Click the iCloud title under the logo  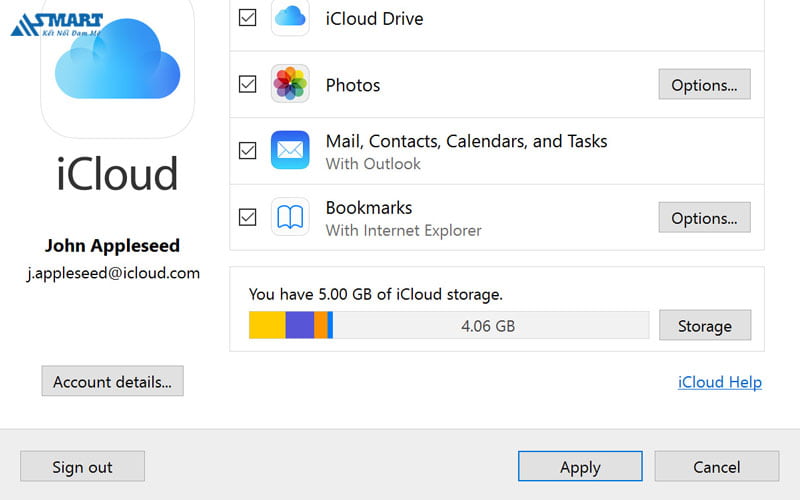[x=117, y=173]
